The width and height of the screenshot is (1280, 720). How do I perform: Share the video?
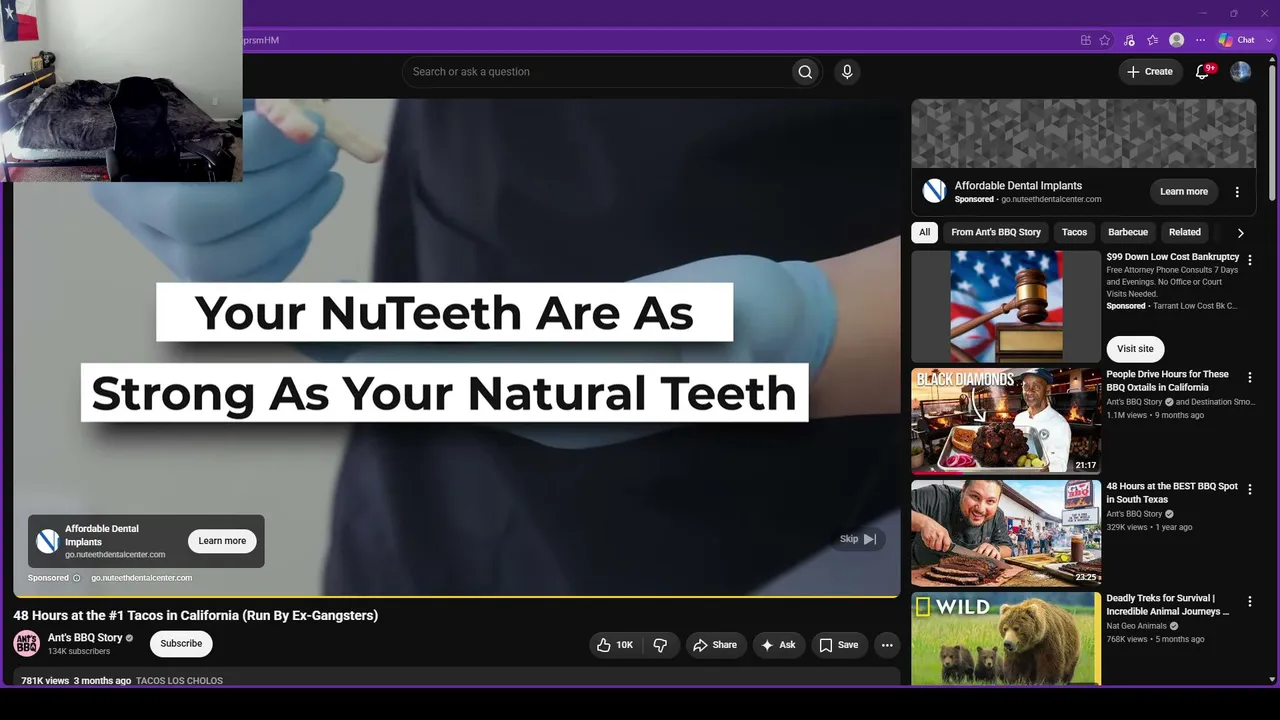coord(715,645)
